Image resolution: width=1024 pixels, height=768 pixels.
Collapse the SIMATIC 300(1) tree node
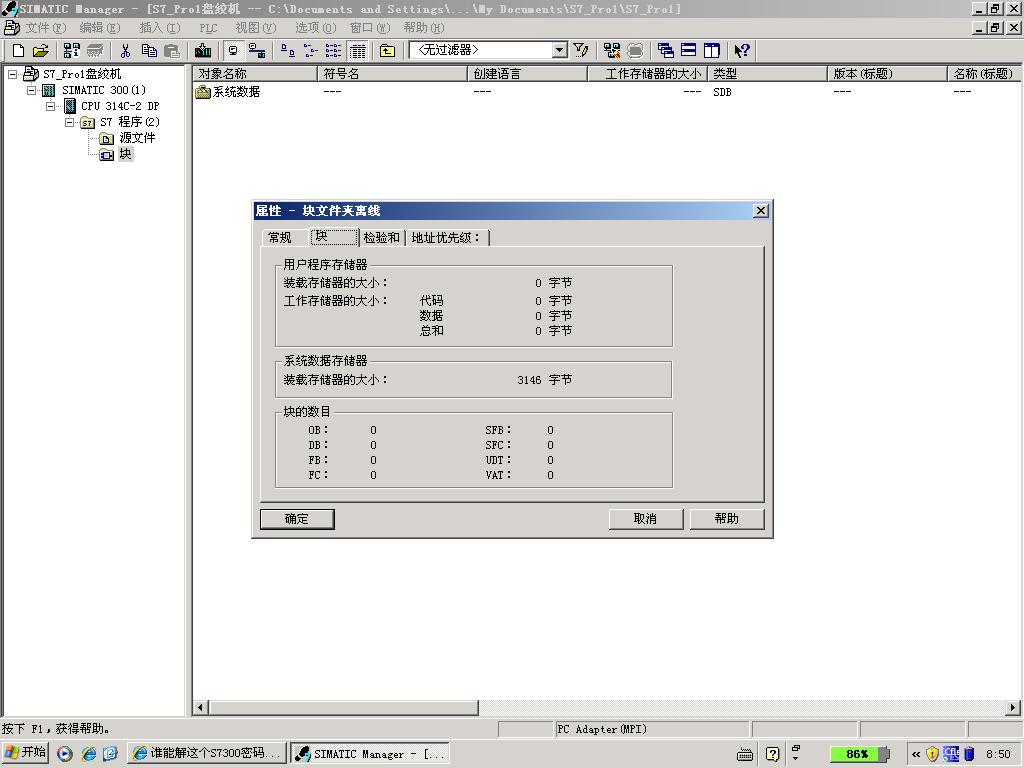coord(31,90)
